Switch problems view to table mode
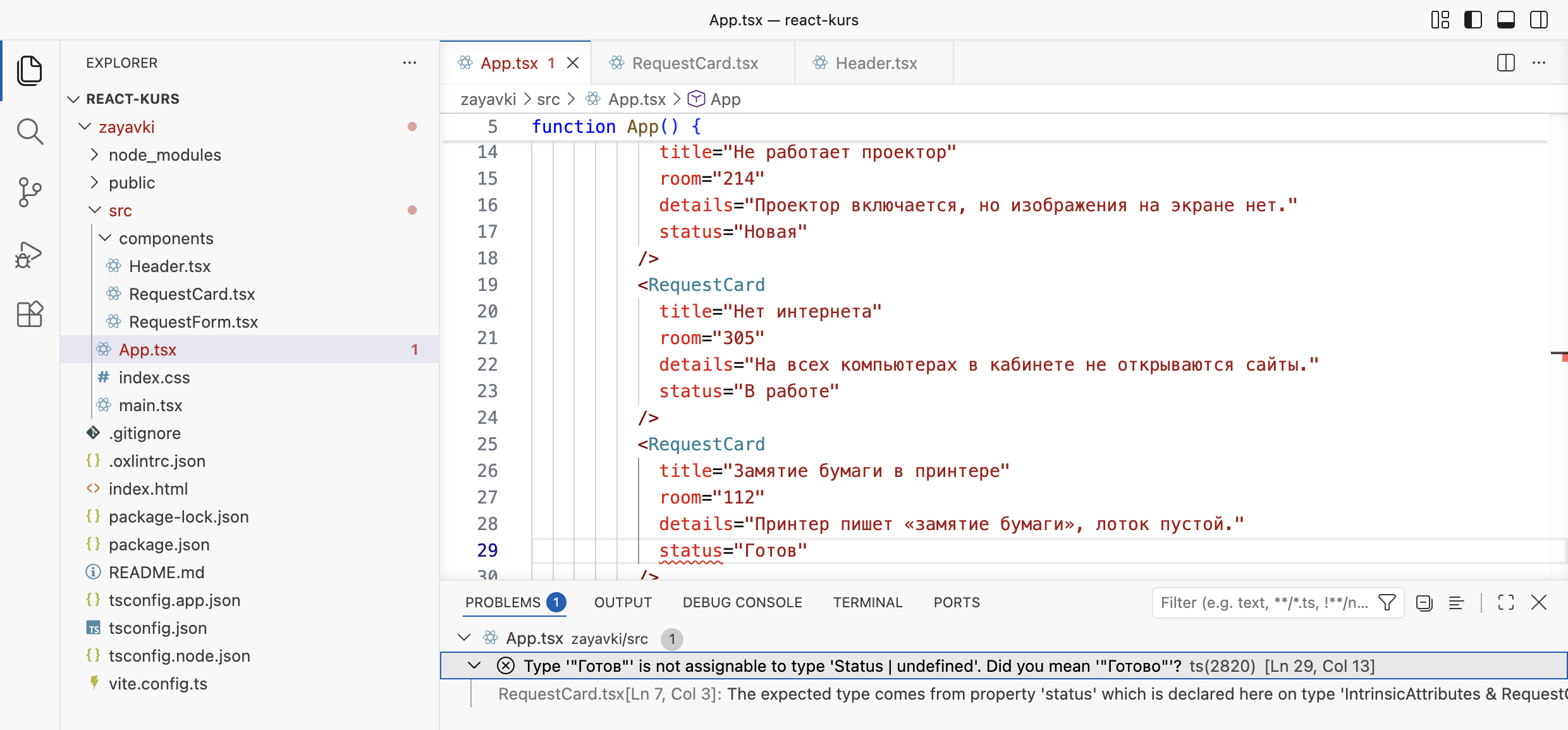This screenshot has height=730, width=1568. (1457, 602)
